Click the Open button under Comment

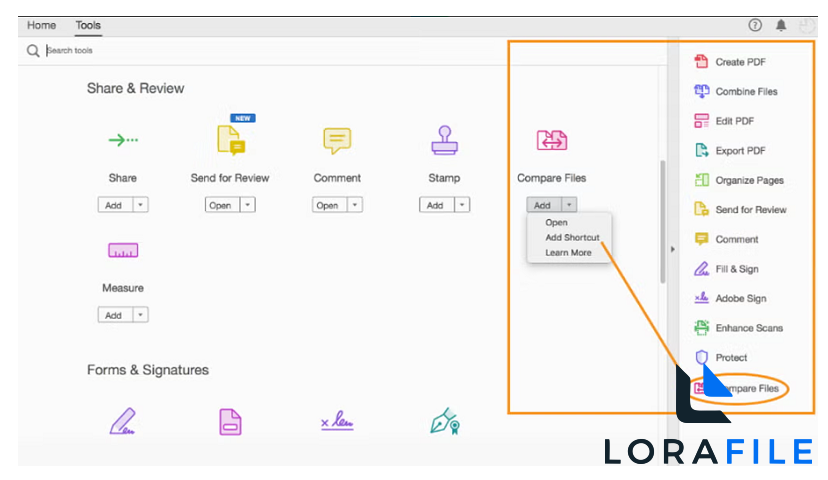[330, 205]
